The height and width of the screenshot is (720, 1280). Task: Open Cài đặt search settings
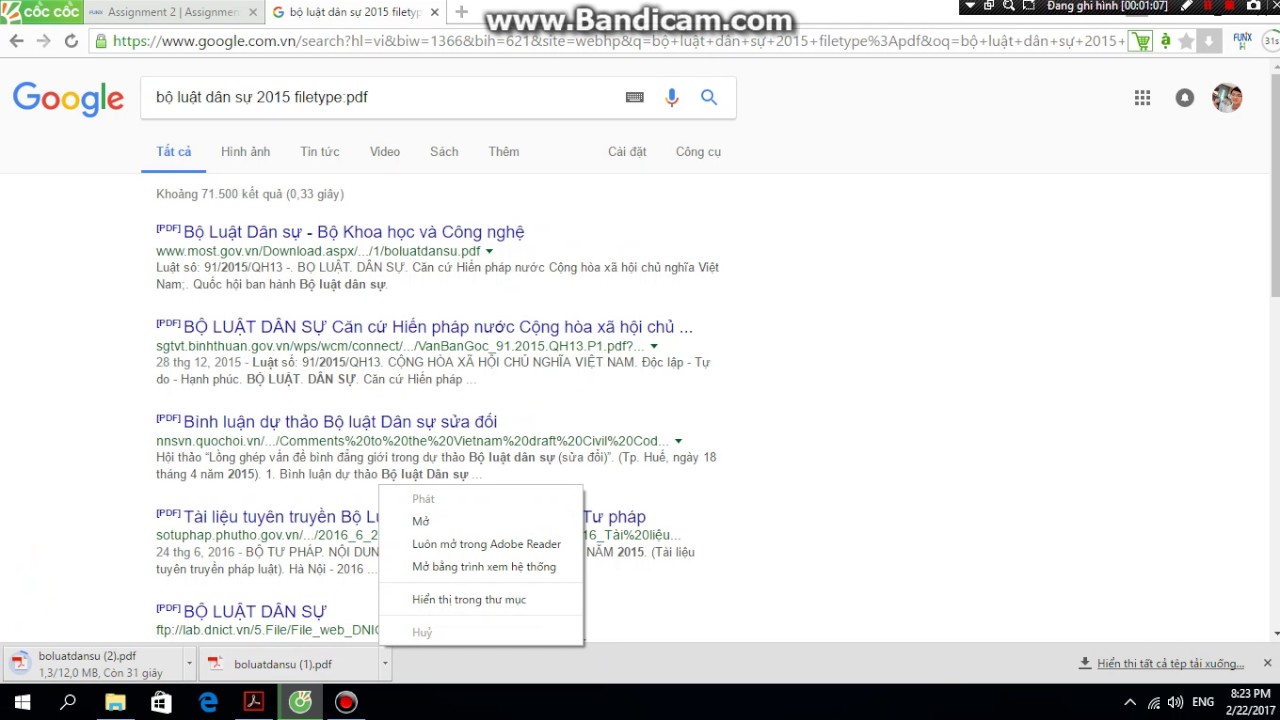coord(627,152)
